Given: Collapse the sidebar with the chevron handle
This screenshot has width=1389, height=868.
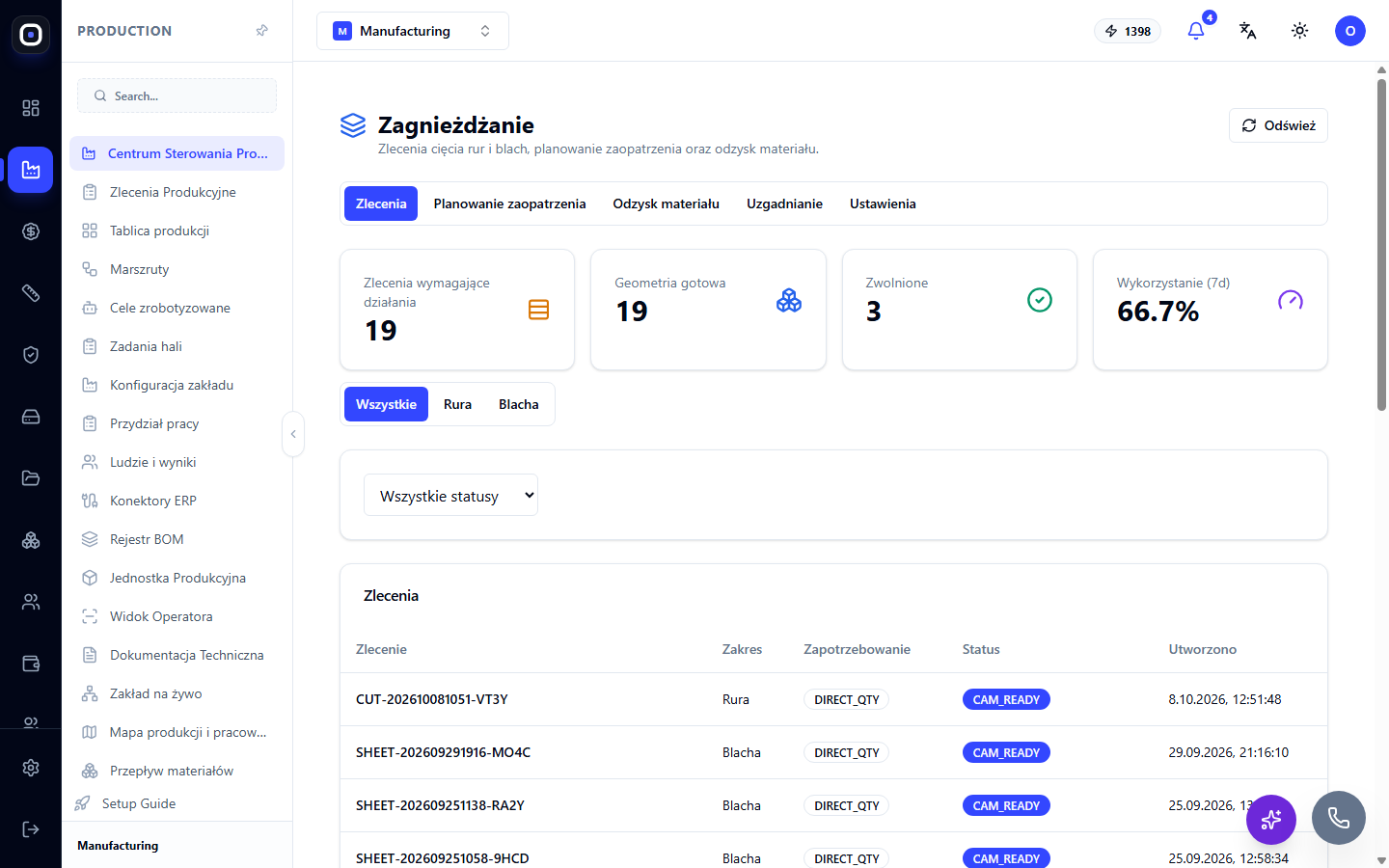Looking at the screenshot, I should [x=293, y=434].
